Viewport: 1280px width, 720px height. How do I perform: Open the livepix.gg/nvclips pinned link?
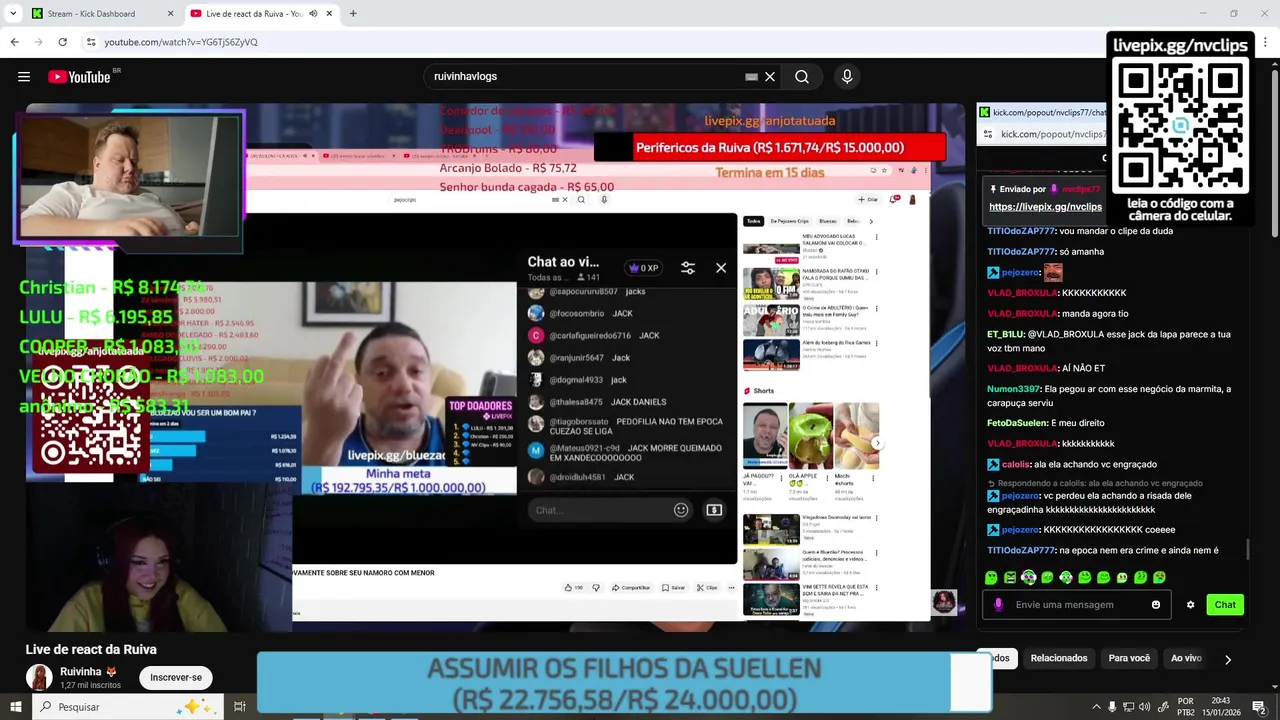coord(1045,207)
